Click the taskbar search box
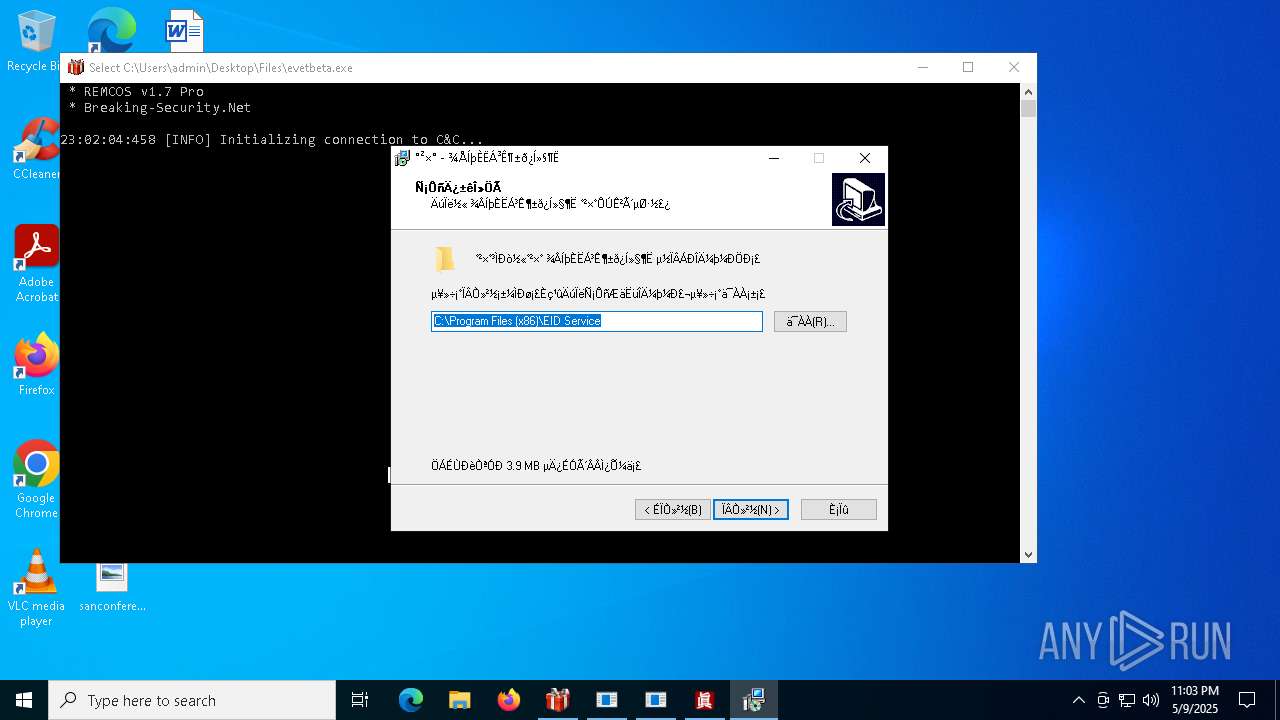Screen dimensions: 1280x720 pos(192,700)
